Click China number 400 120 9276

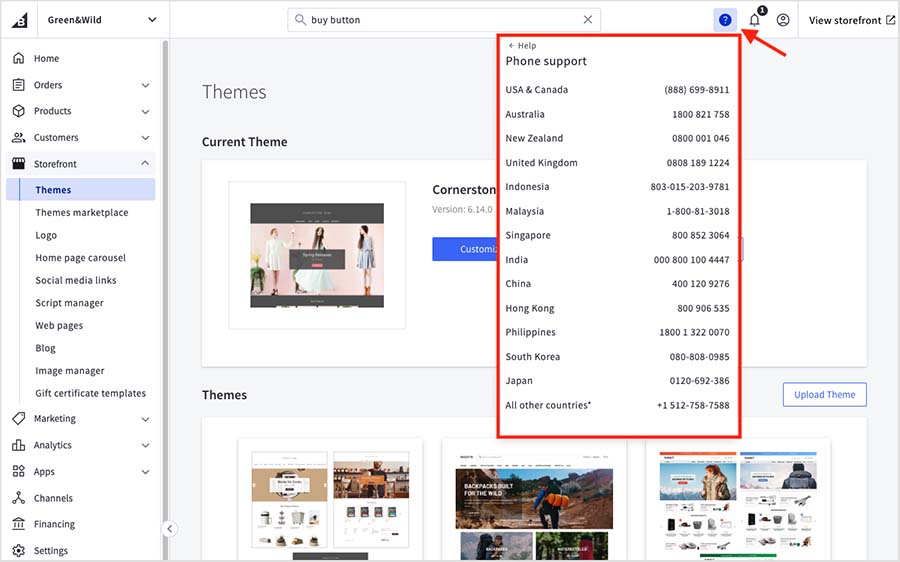700,284
